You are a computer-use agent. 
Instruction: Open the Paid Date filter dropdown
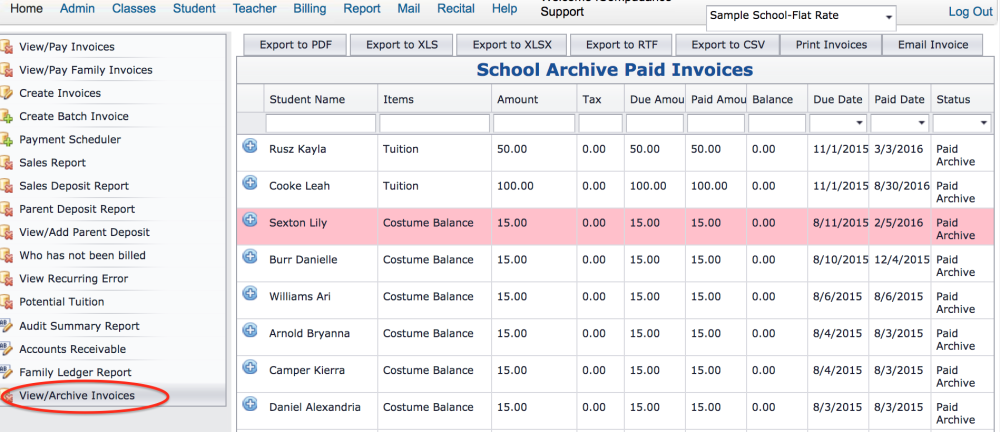[x=921, y=123]
